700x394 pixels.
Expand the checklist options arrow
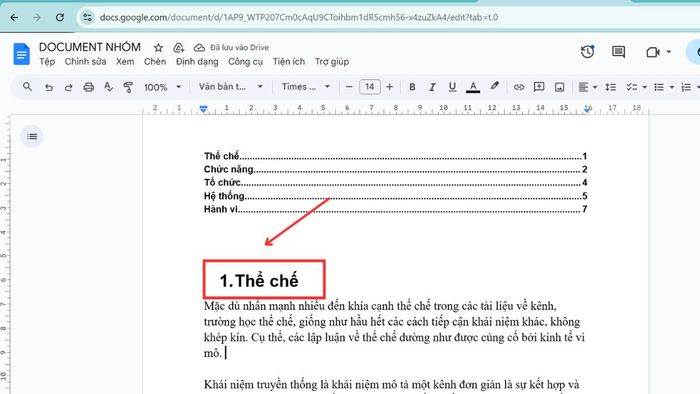pyautogui.click(x=645, y=87)
